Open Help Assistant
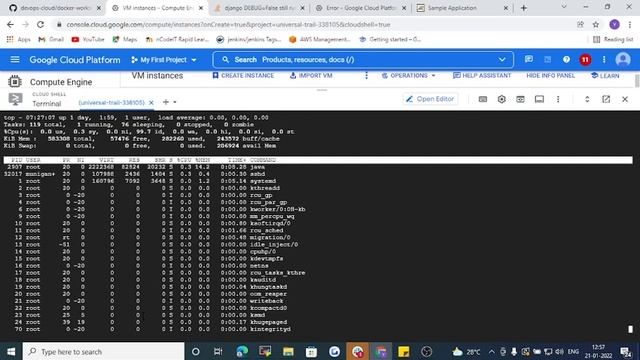The image size is (640, 360). click(482, 76)
